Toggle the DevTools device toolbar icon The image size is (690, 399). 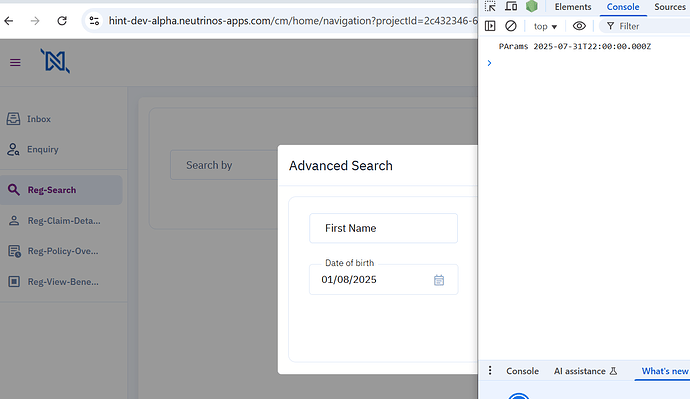point(511,7)
